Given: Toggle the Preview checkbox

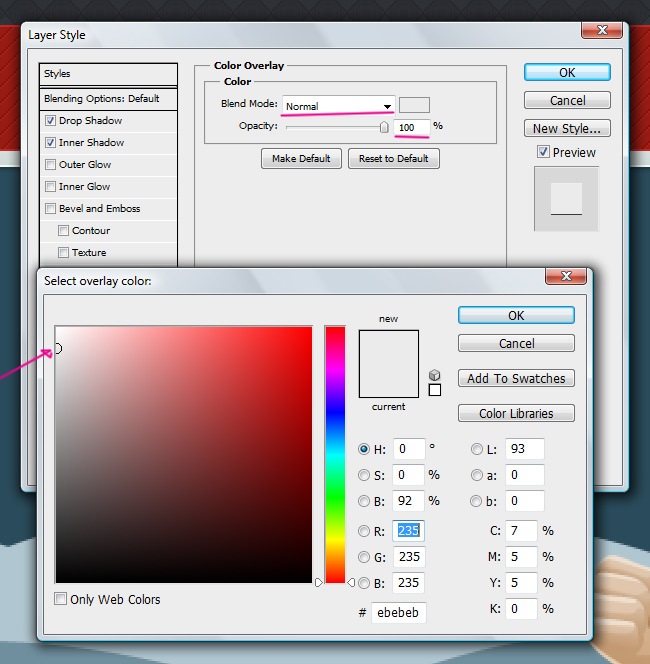Looking at the screenshot, I should [x=543, y=152].
